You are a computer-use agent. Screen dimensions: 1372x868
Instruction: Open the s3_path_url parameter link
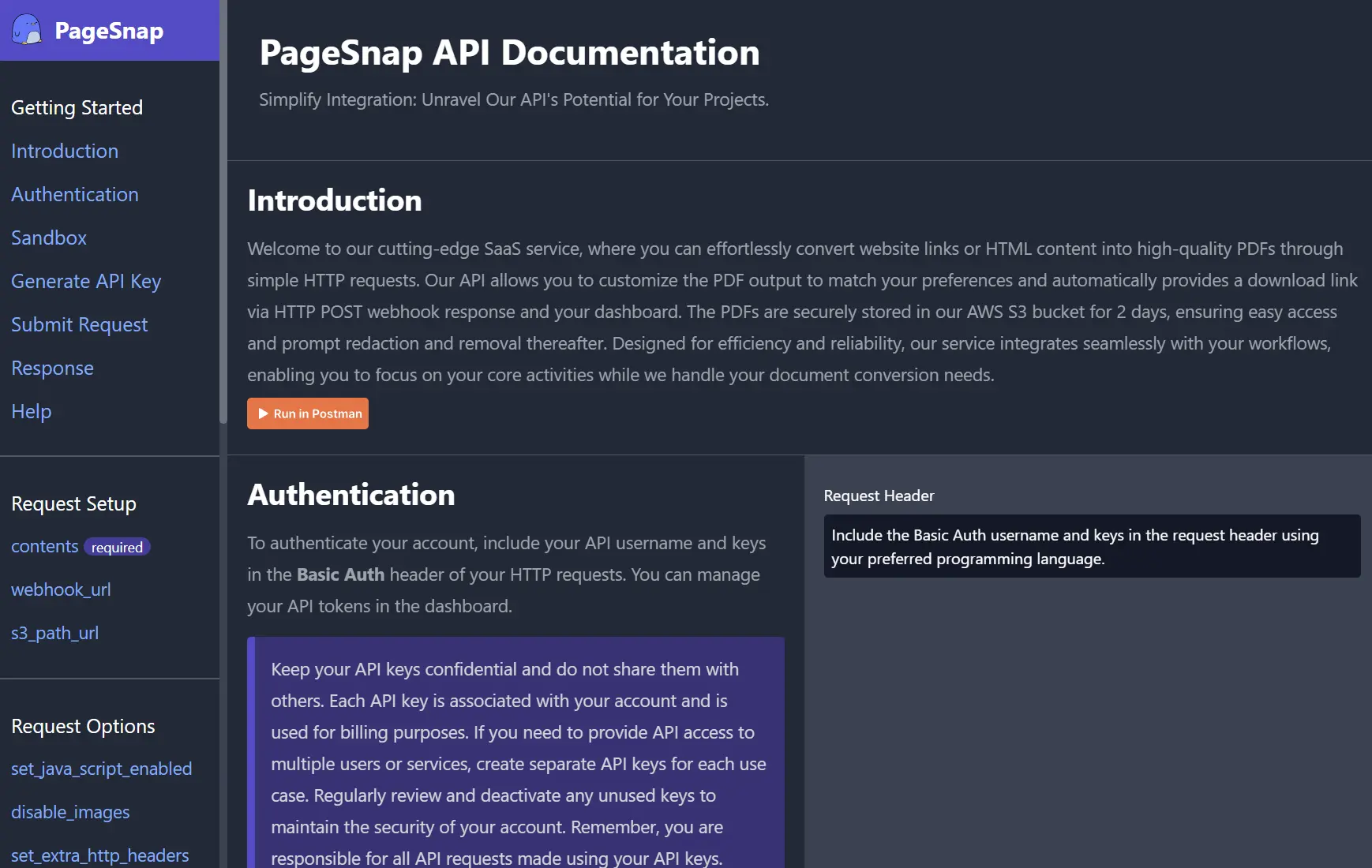tap(55, 633)
